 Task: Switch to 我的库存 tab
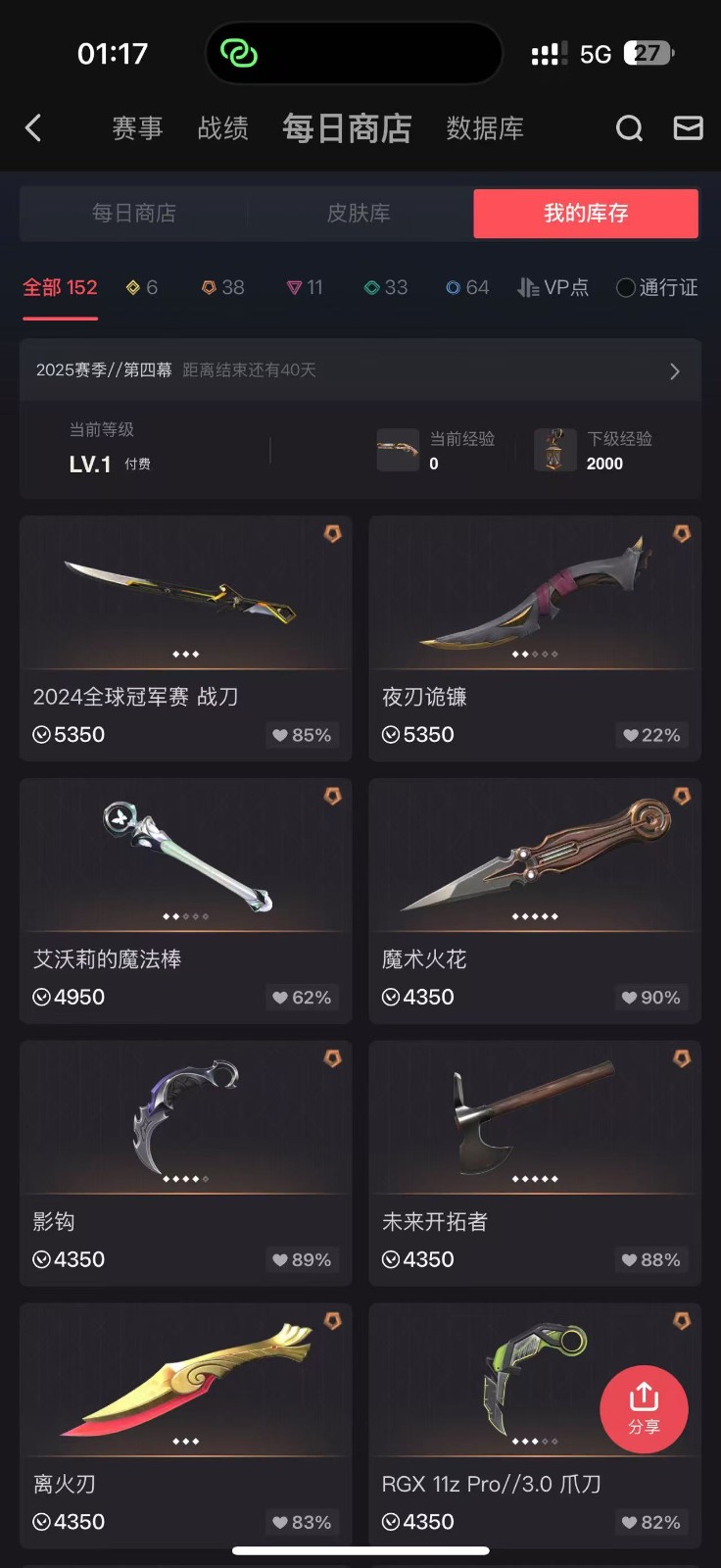(x=586, y=213)
